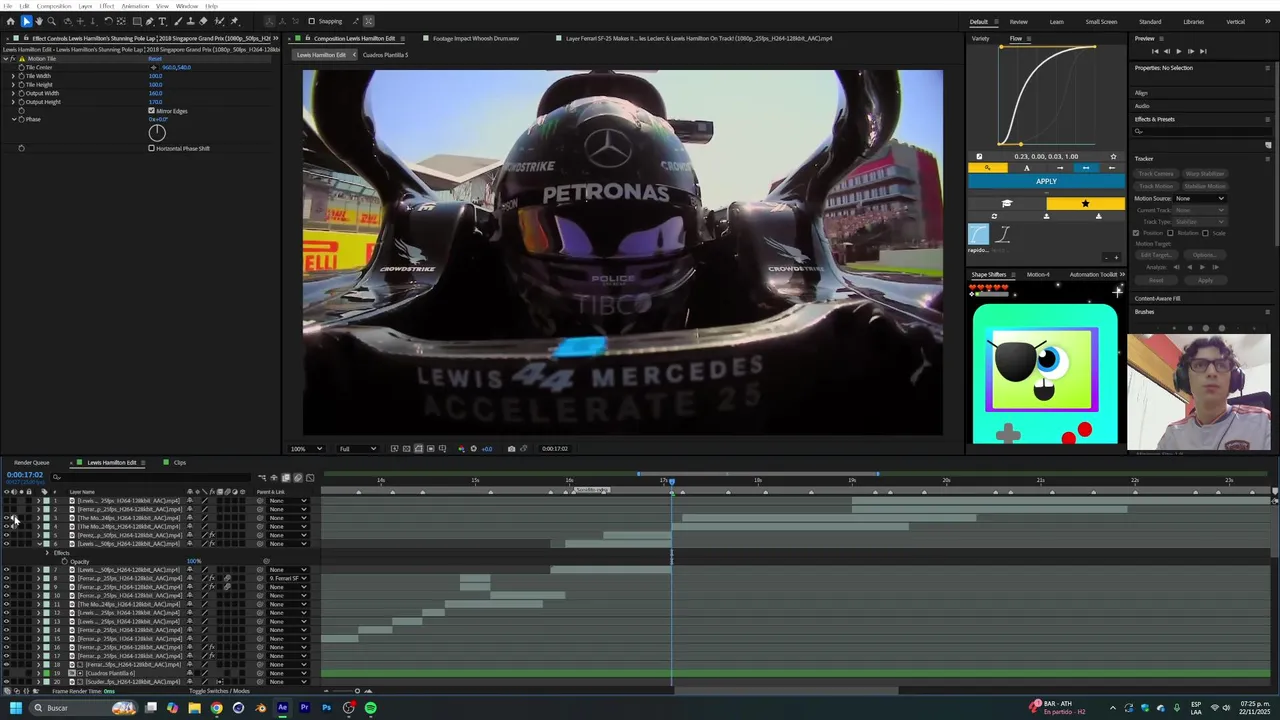Mute audio on layer 4

click(14, 526)
